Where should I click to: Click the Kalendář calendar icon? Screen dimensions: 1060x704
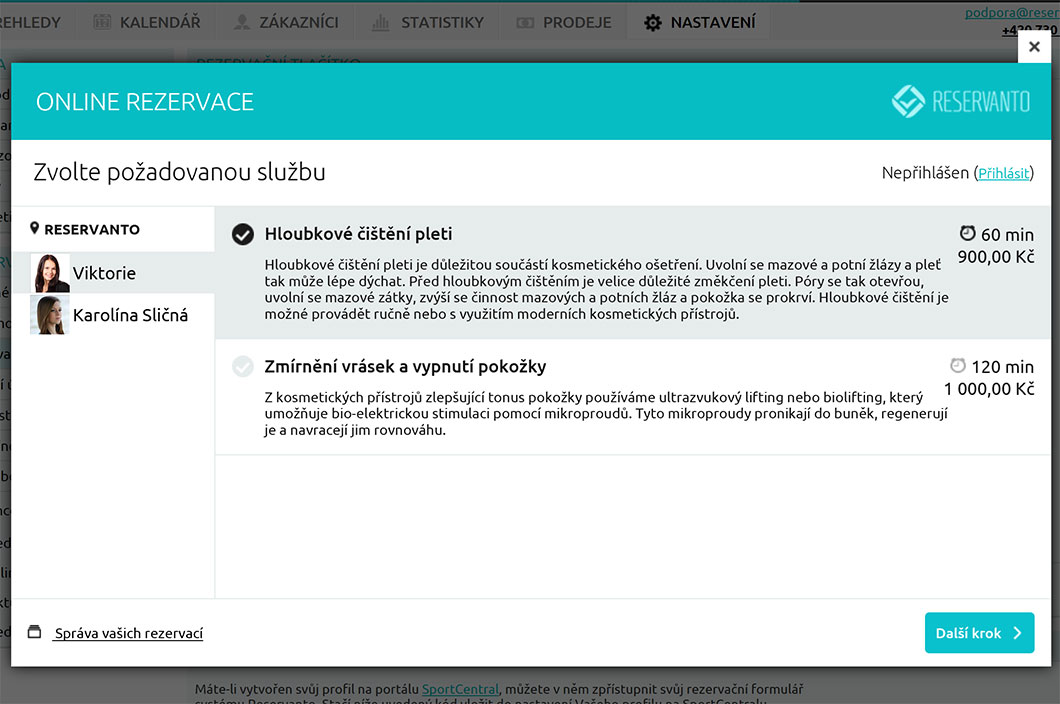pos(102,22)
